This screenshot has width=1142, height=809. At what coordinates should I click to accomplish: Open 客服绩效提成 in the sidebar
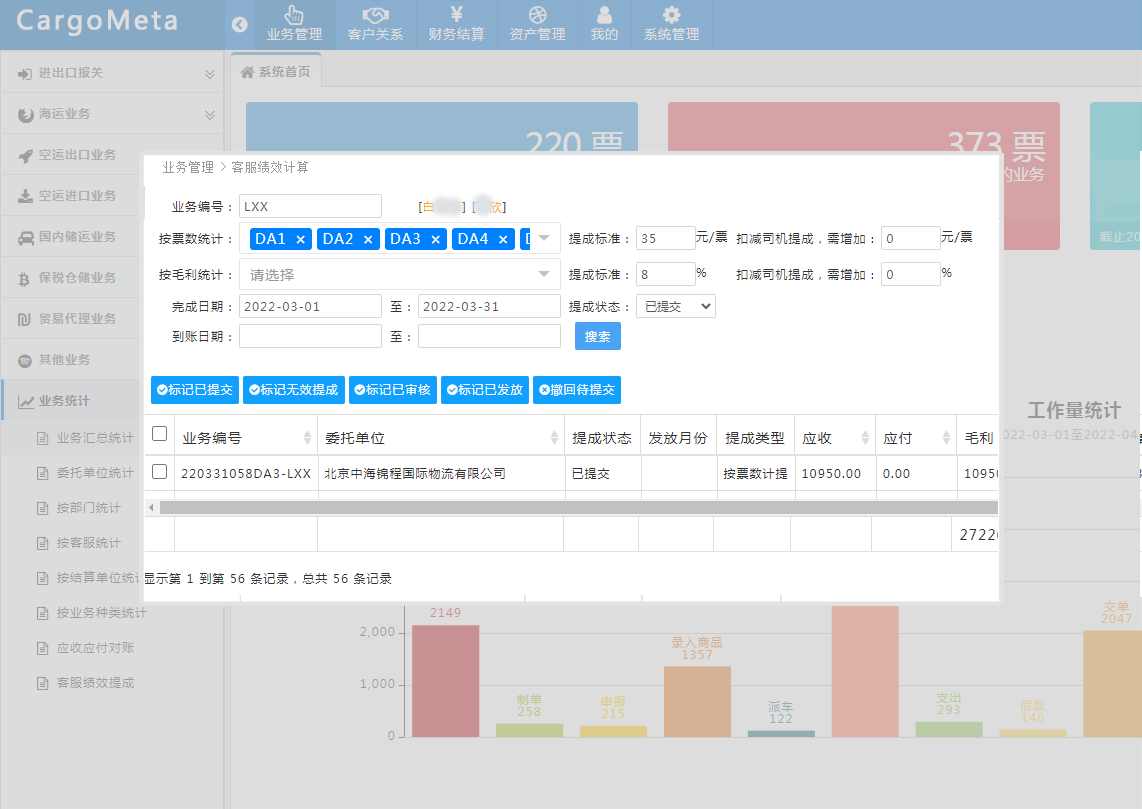[95, 683]
